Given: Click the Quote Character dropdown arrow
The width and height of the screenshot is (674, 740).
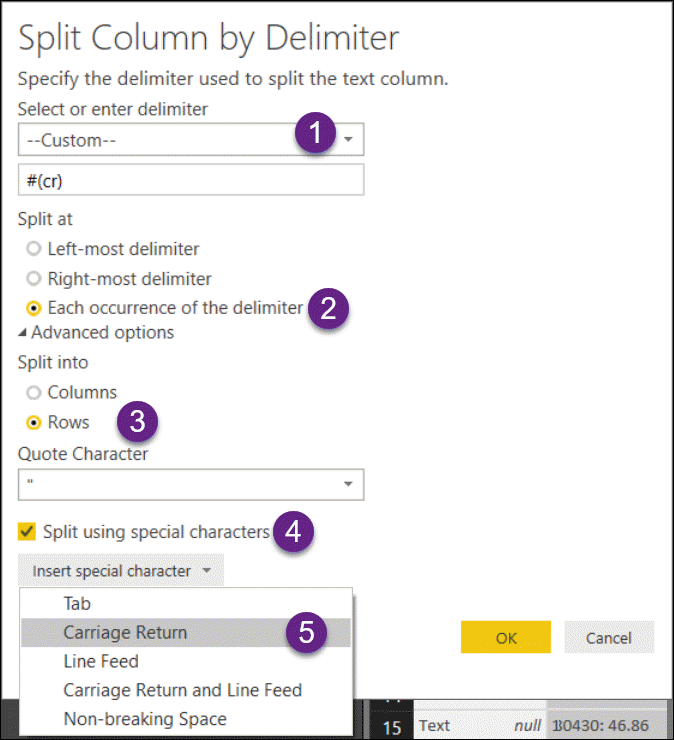Looking at the screenshot, I should pos(348,484).
